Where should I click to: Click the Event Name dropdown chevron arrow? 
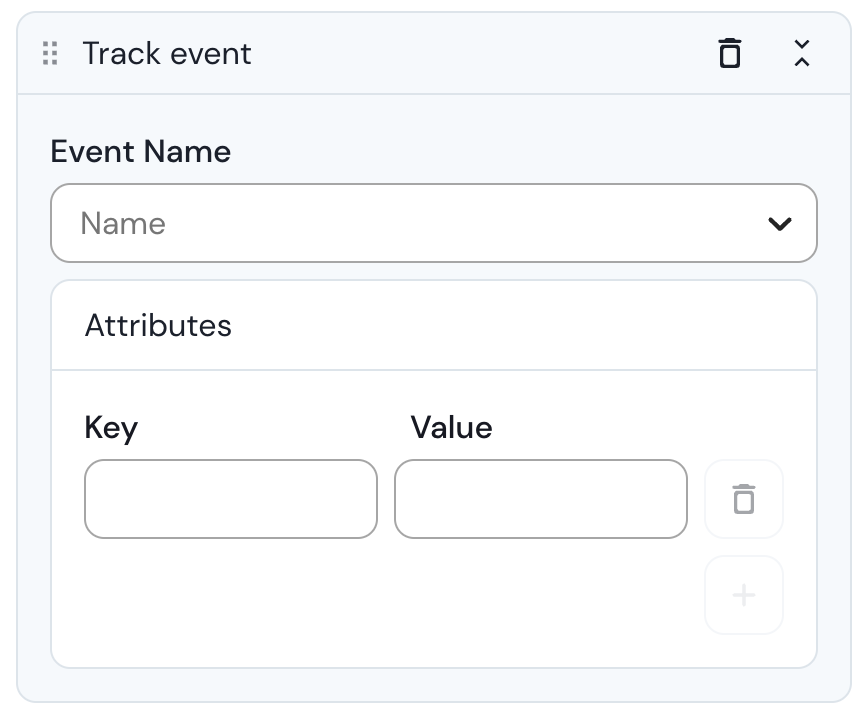coord(779,224)
